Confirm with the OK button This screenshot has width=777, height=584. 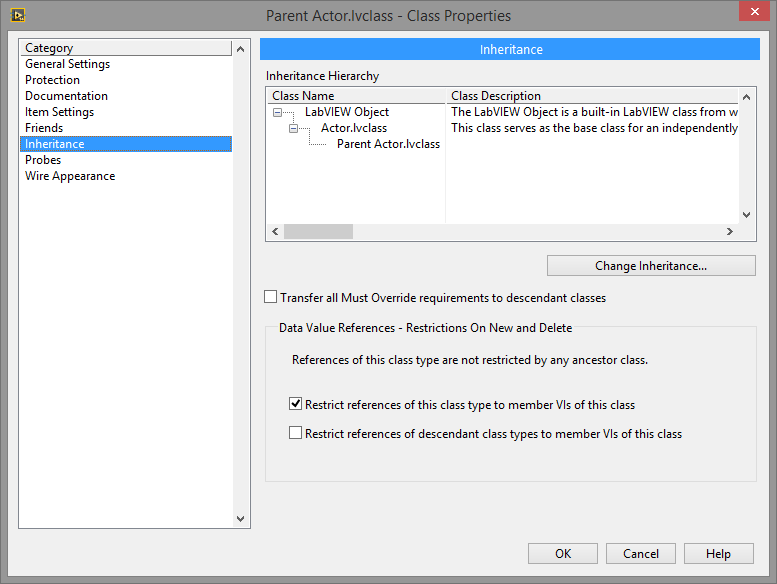[563, 553]
